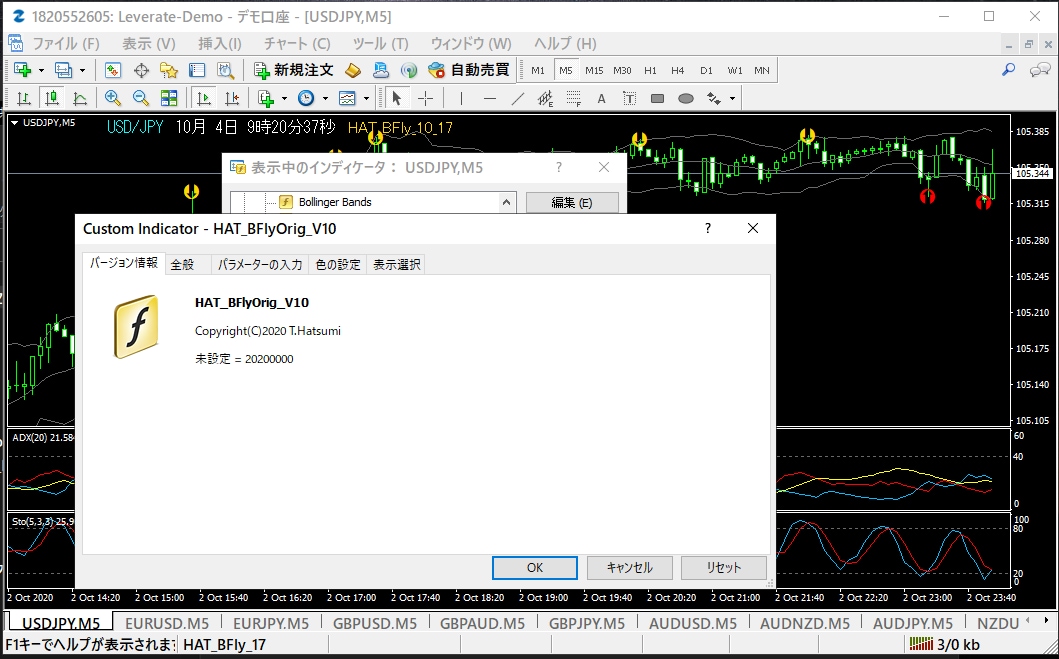Show the Data Window crosshair-target icon

141,70
